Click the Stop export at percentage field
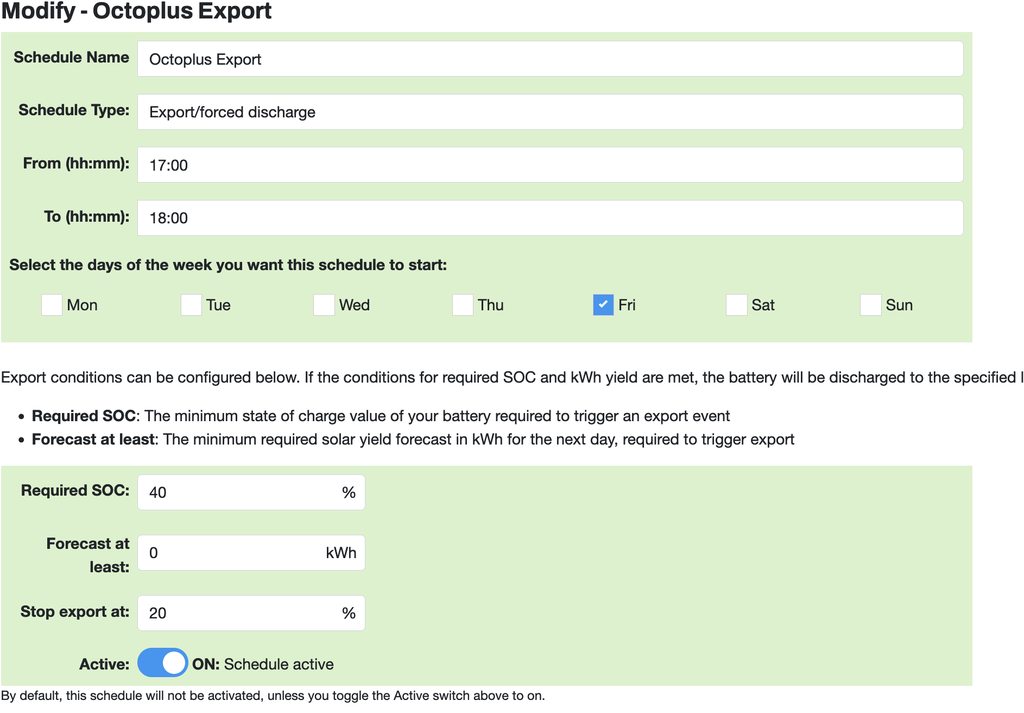The height and width of the screenshot is (713, 1024). [240, 613]
